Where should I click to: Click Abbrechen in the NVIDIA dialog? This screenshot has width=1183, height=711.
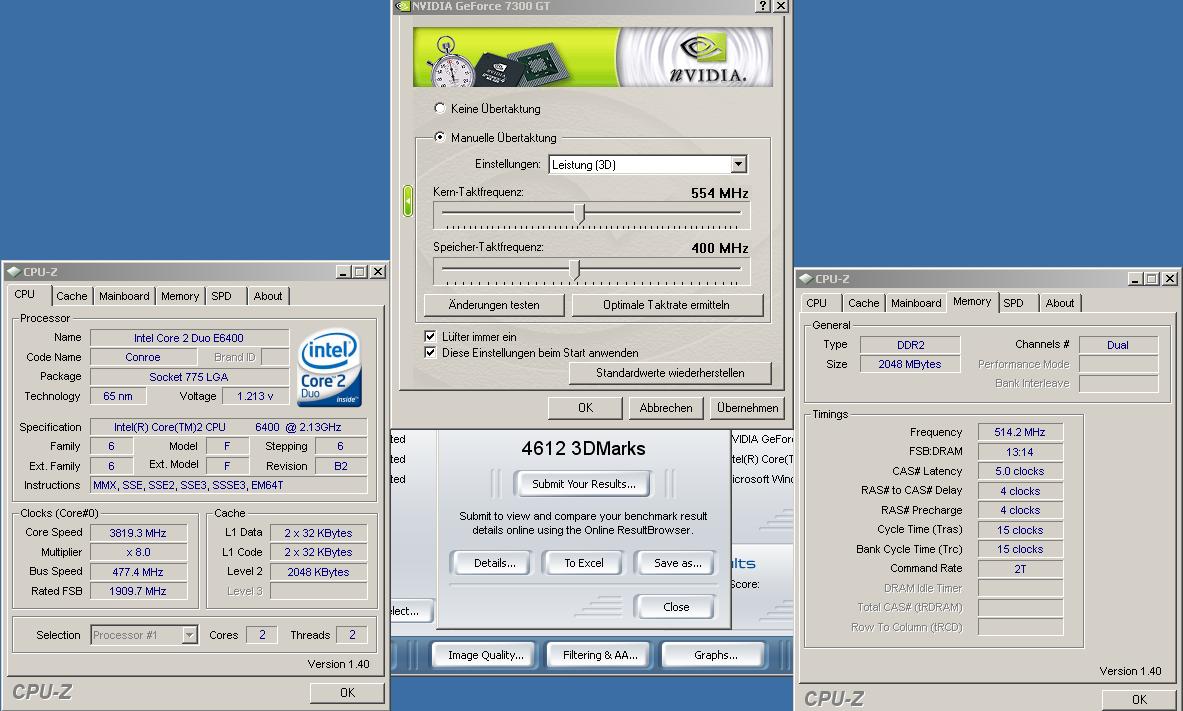click(666, 408)
